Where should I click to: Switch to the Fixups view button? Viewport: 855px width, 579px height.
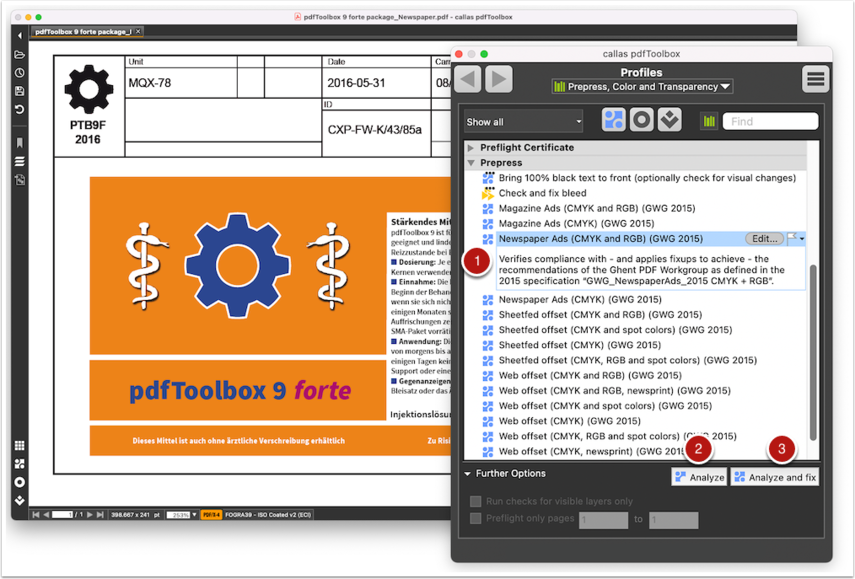(670, 120)
